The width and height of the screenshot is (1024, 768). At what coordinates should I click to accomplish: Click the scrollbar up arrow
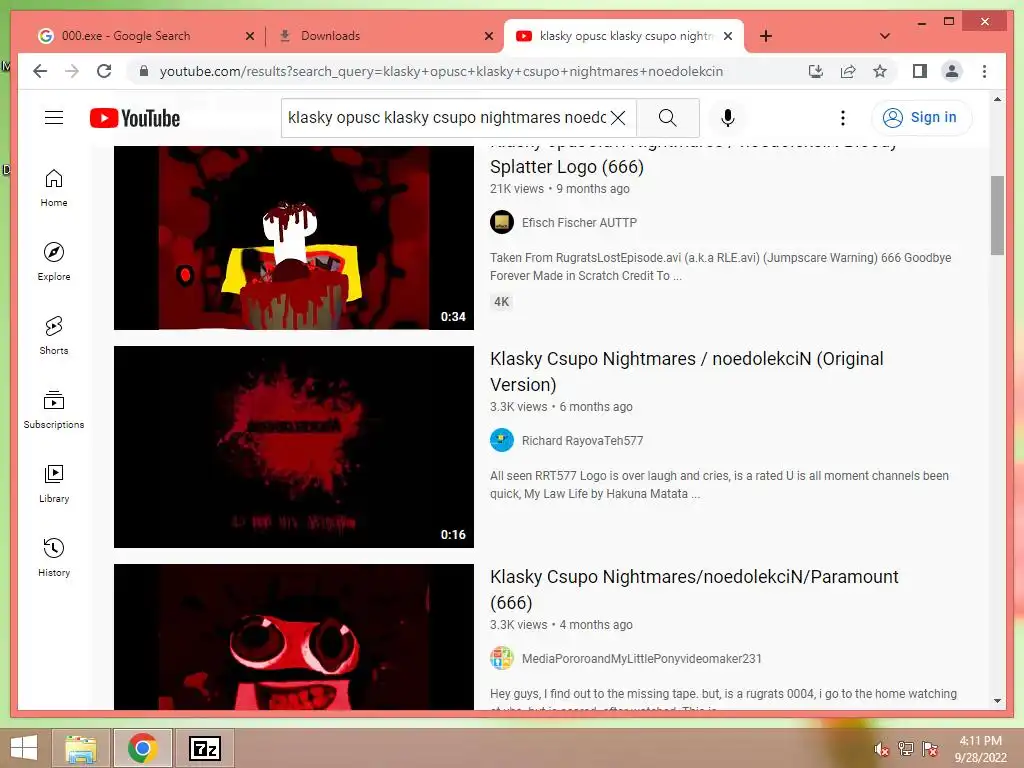(x=997, y=99)
